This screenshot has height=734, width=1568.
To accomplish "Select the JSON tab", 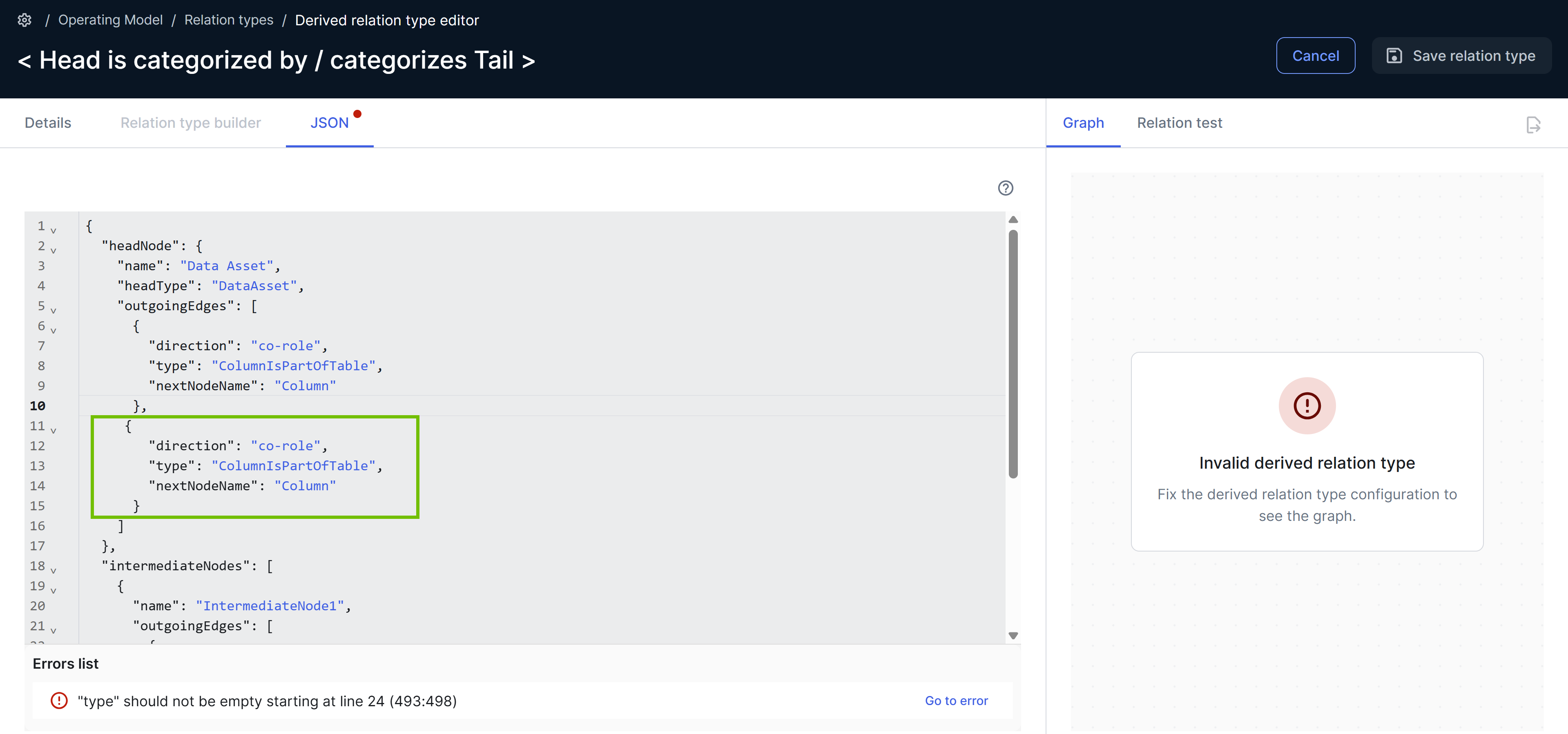I will tap(329, 123).
